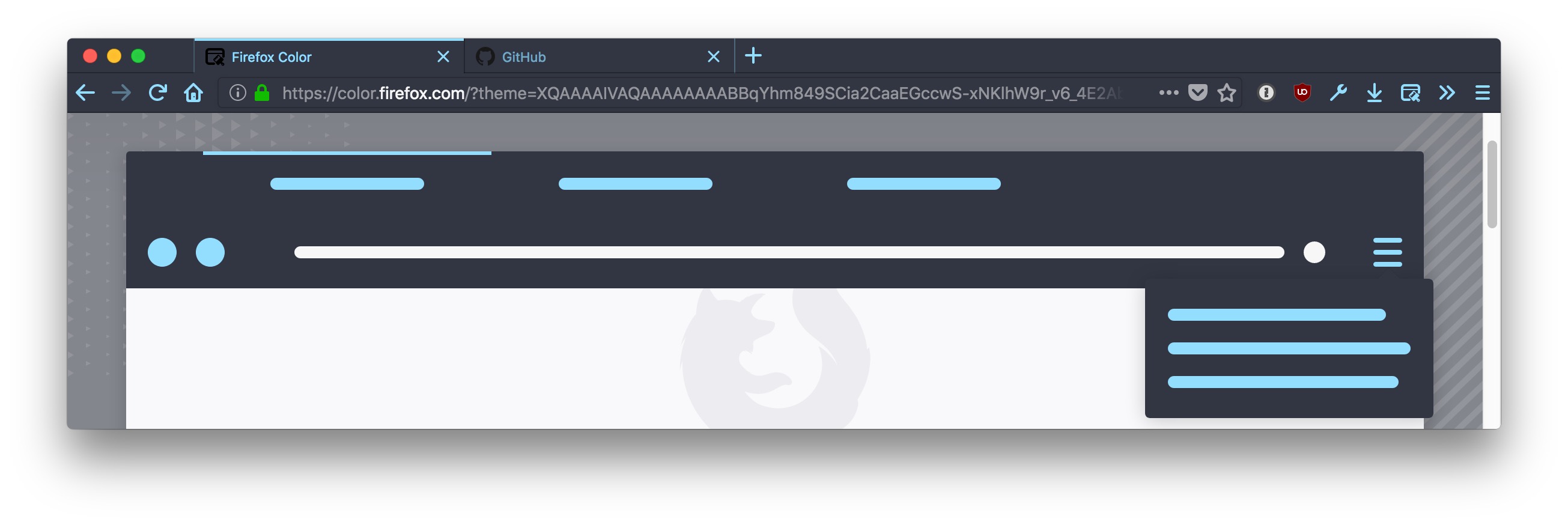Image resolution: width=1568 pixels, height=525 pixels.
Task: Close the GitHub tab
Action: point(713,56)
